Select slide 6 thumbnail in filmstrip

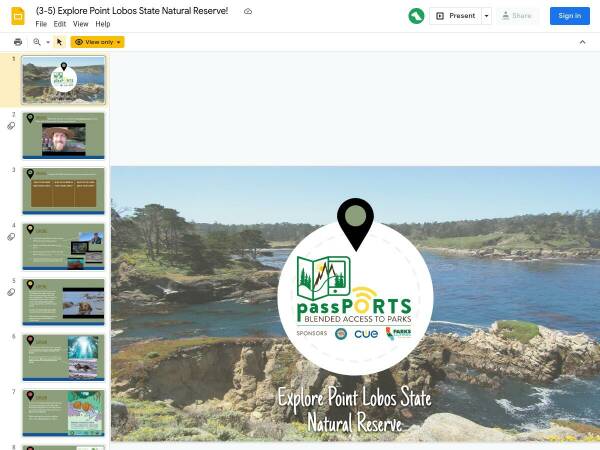[x=64, y=357]
